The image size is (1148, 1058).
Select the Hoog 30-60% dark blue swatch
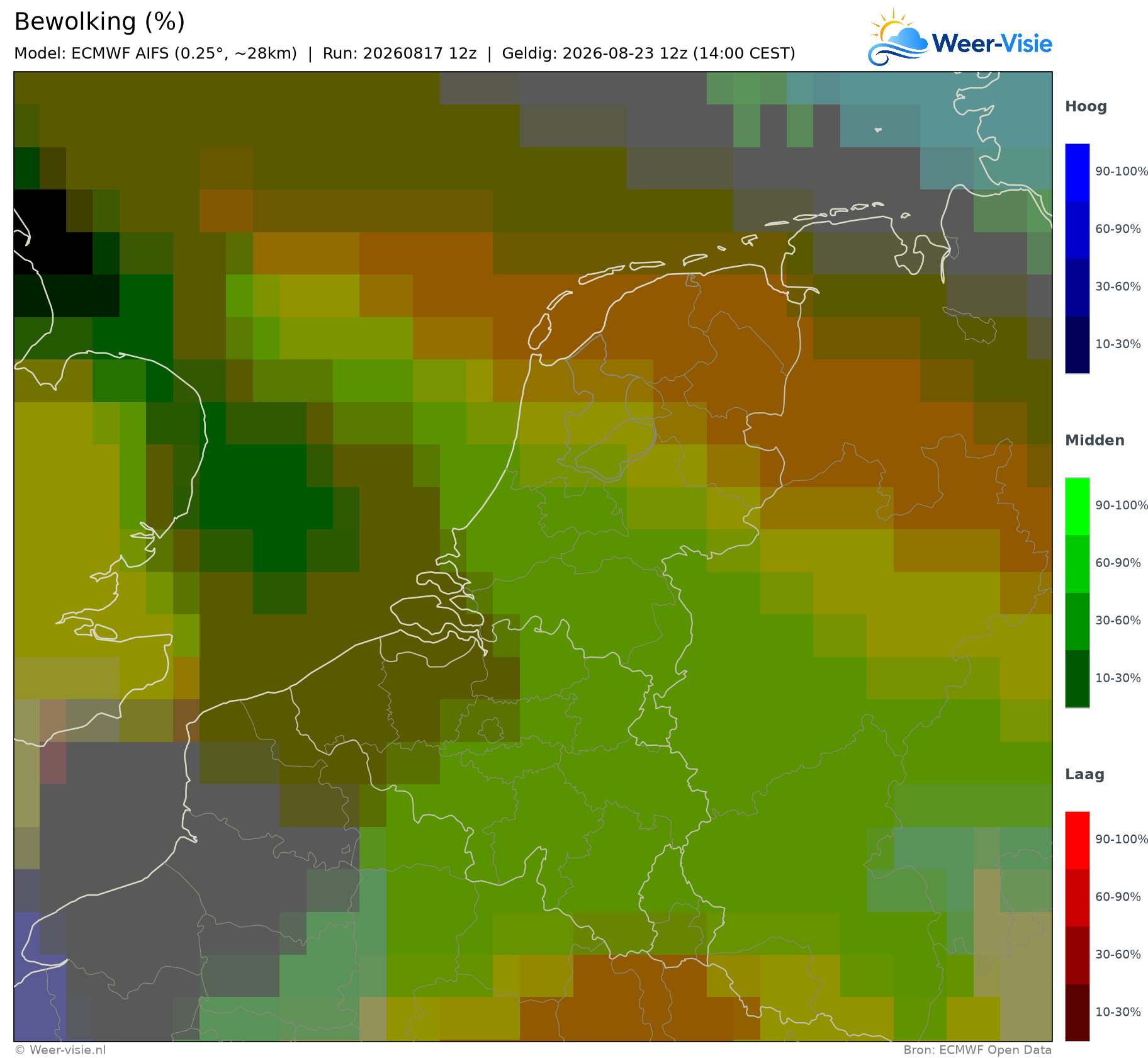tap(1077, 287)
